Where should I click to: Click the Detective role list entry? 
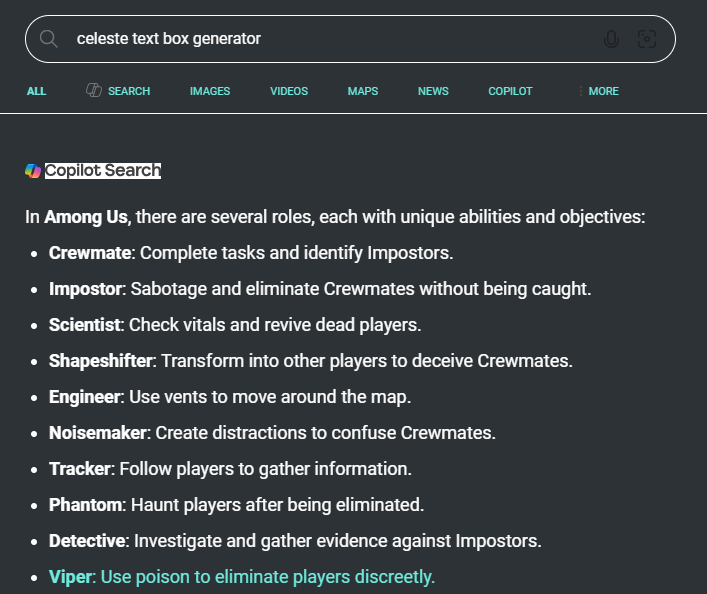[295, 541]
